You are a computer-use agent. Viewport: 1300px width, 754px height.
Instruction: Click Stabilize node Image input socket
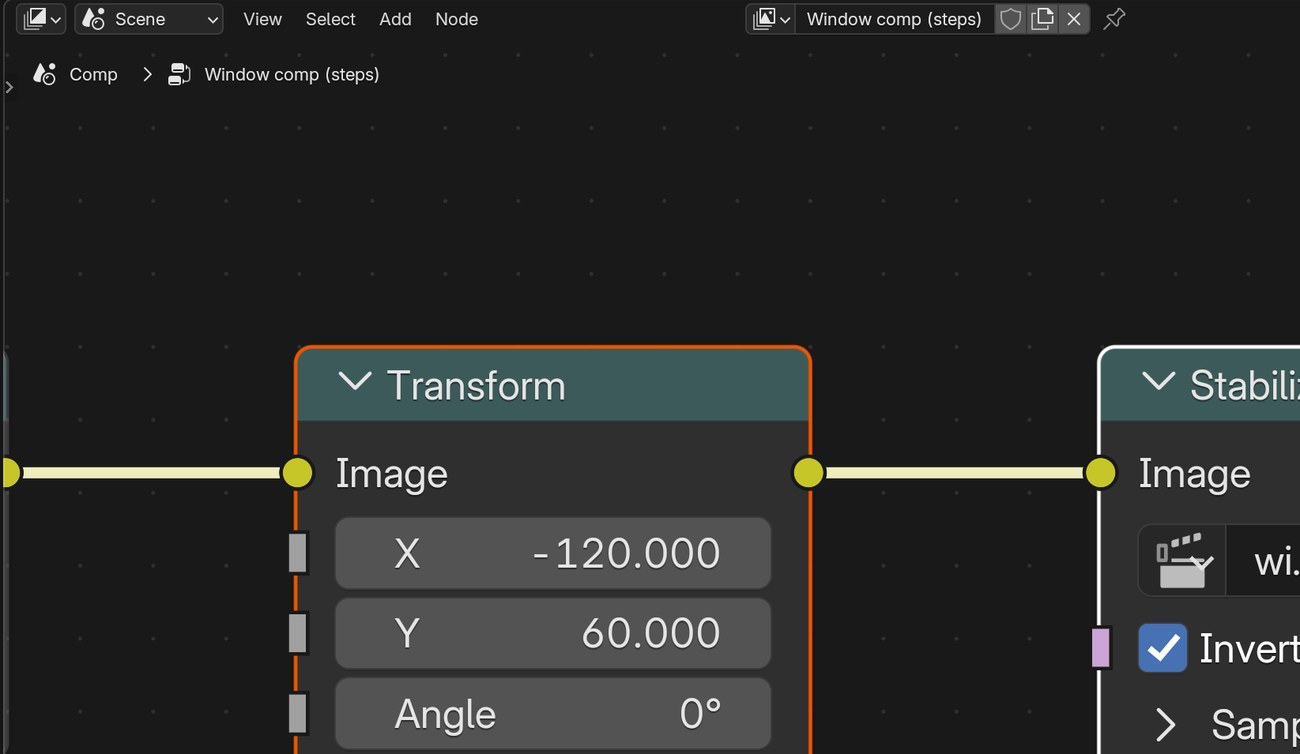pyautogui.click(x=1101, y=473)
